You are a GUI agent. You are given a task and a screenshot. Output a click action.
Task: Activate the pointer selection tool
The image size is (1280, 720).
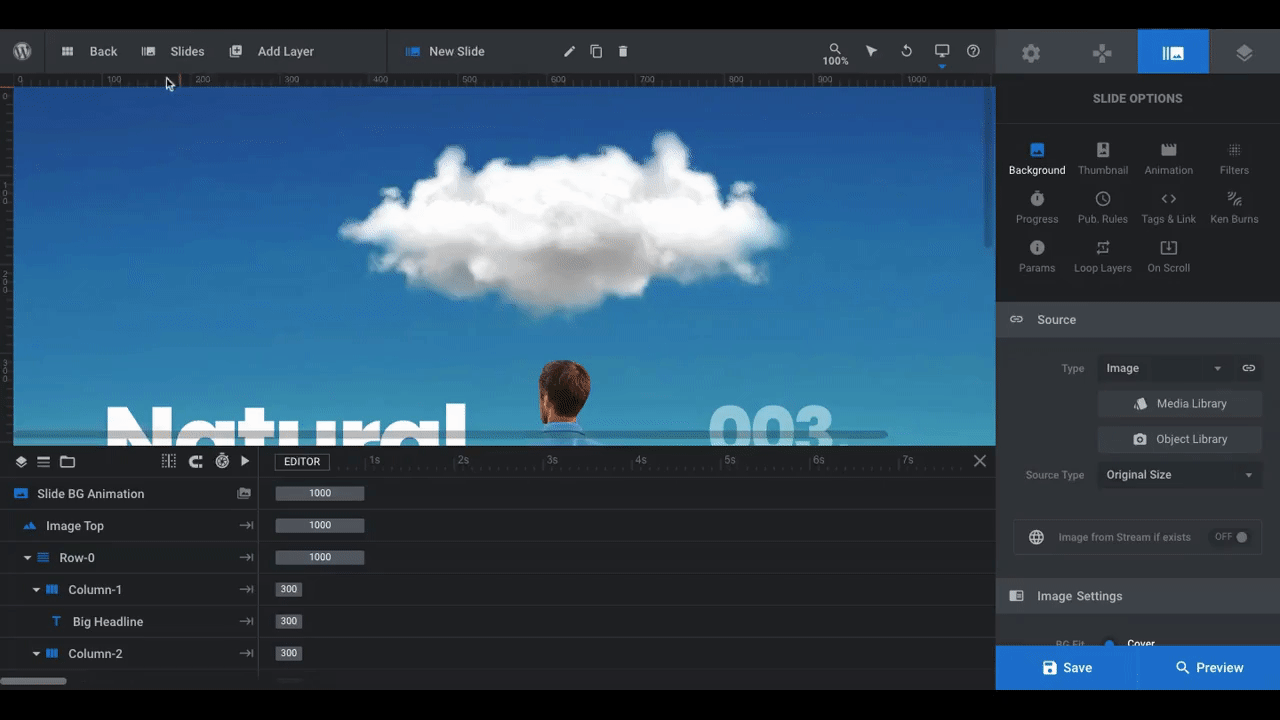coord(871,51)
